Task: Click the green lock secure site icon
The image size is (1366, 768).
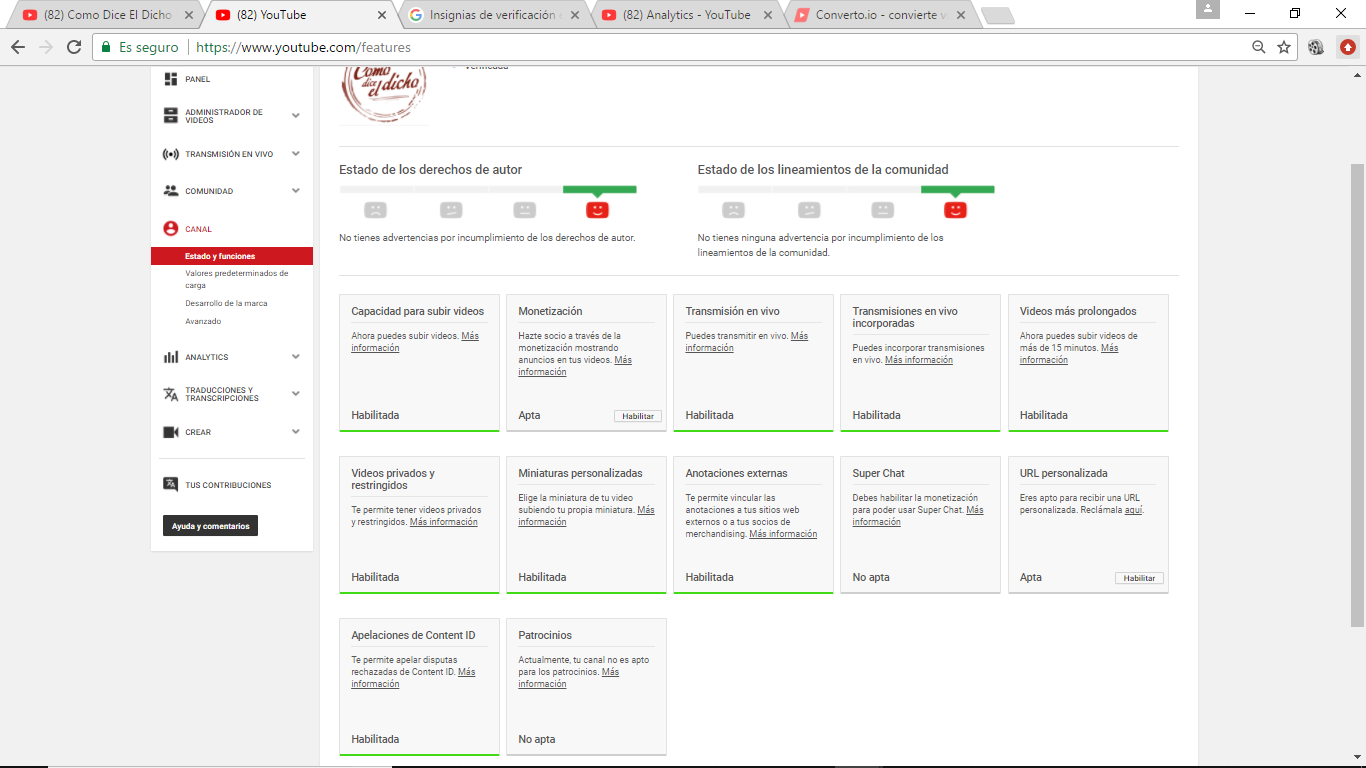Action: (106, 47)
